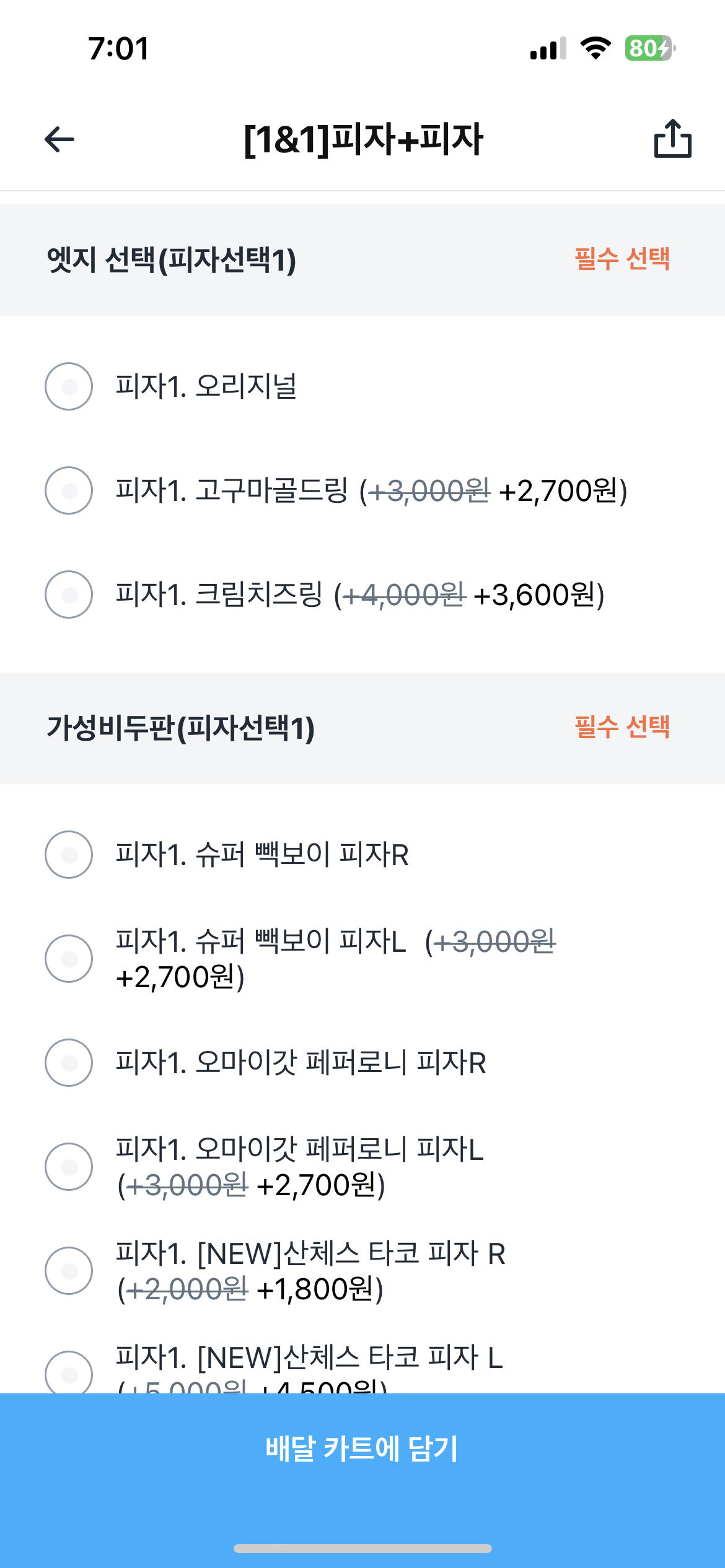725x1568 pixels.
Task: Tap the share icon in header
Action: pyautogui.click(x=673, y=139)
